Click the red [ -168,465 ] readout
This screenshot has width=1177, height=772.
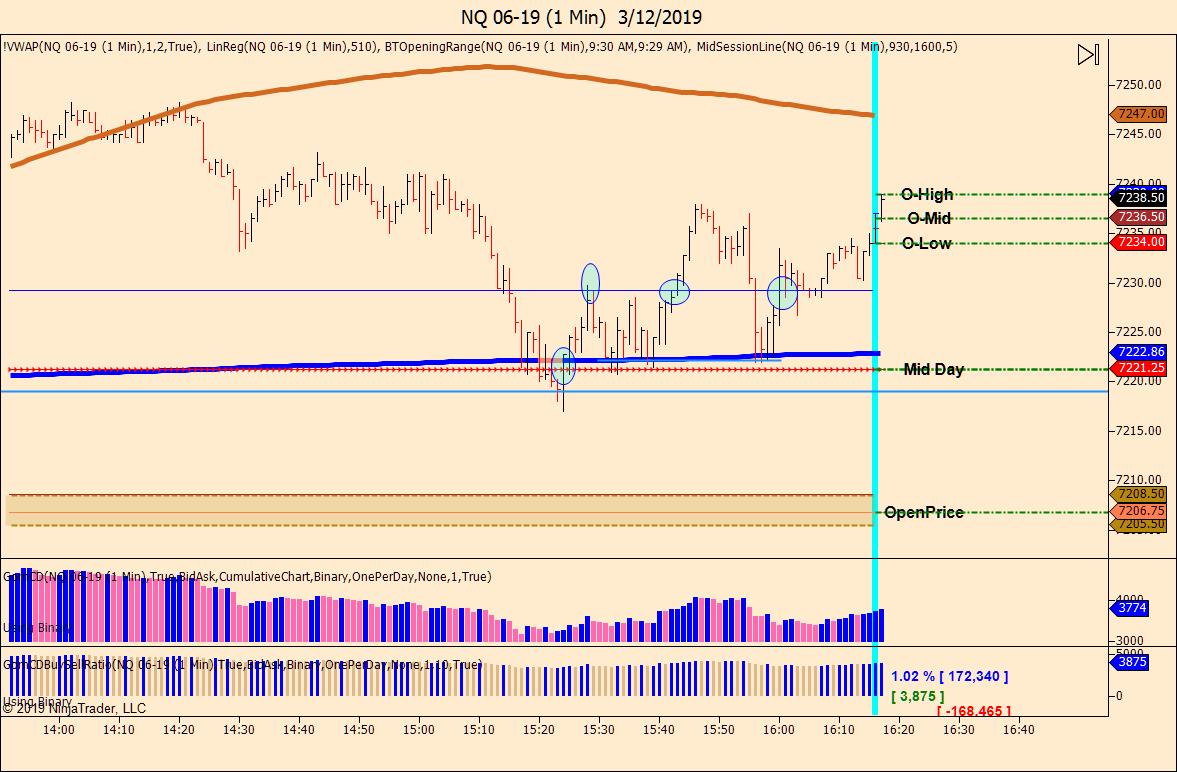pyautogui.click(x=974, y=710)
